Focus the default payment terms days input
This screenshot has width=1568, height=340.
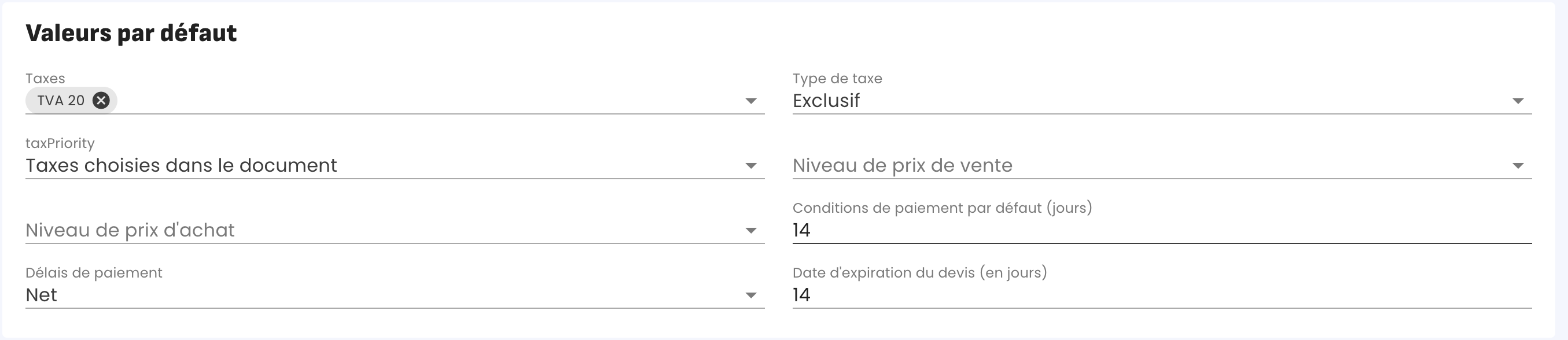coord(1157,230)
